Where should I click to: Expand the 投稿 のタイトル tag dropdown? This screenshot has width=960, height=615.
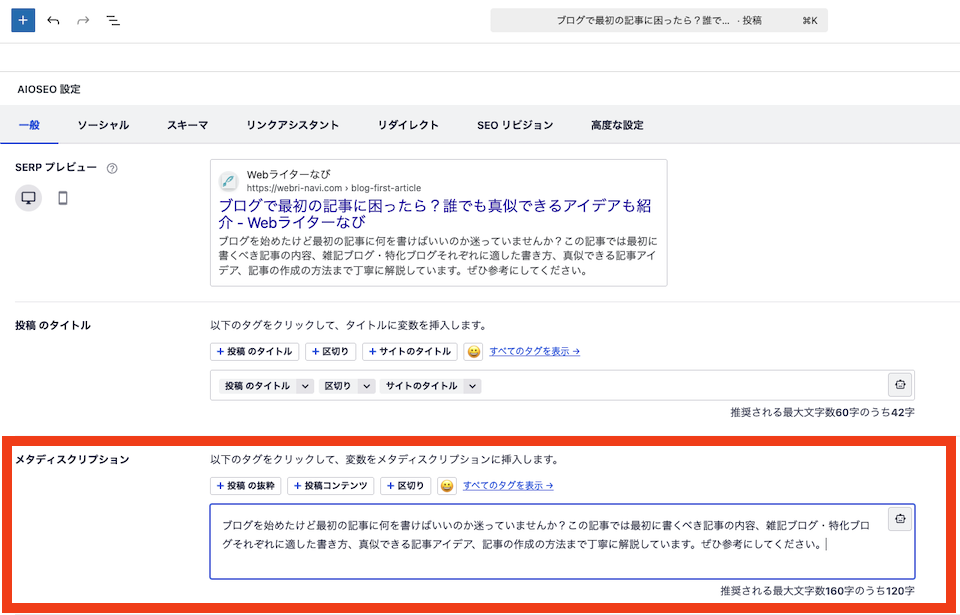[x=305, y=386]
